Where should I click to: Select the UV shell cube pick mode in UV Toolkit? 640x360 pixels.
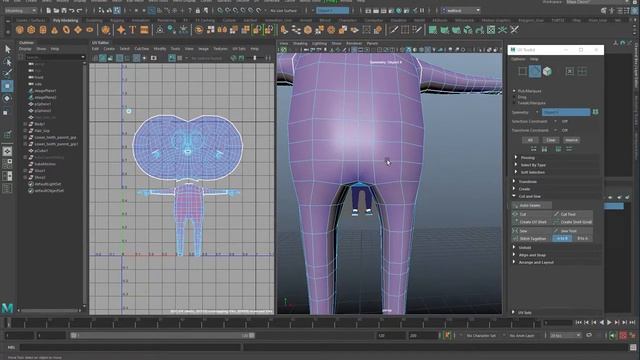[x=547, y=71]
